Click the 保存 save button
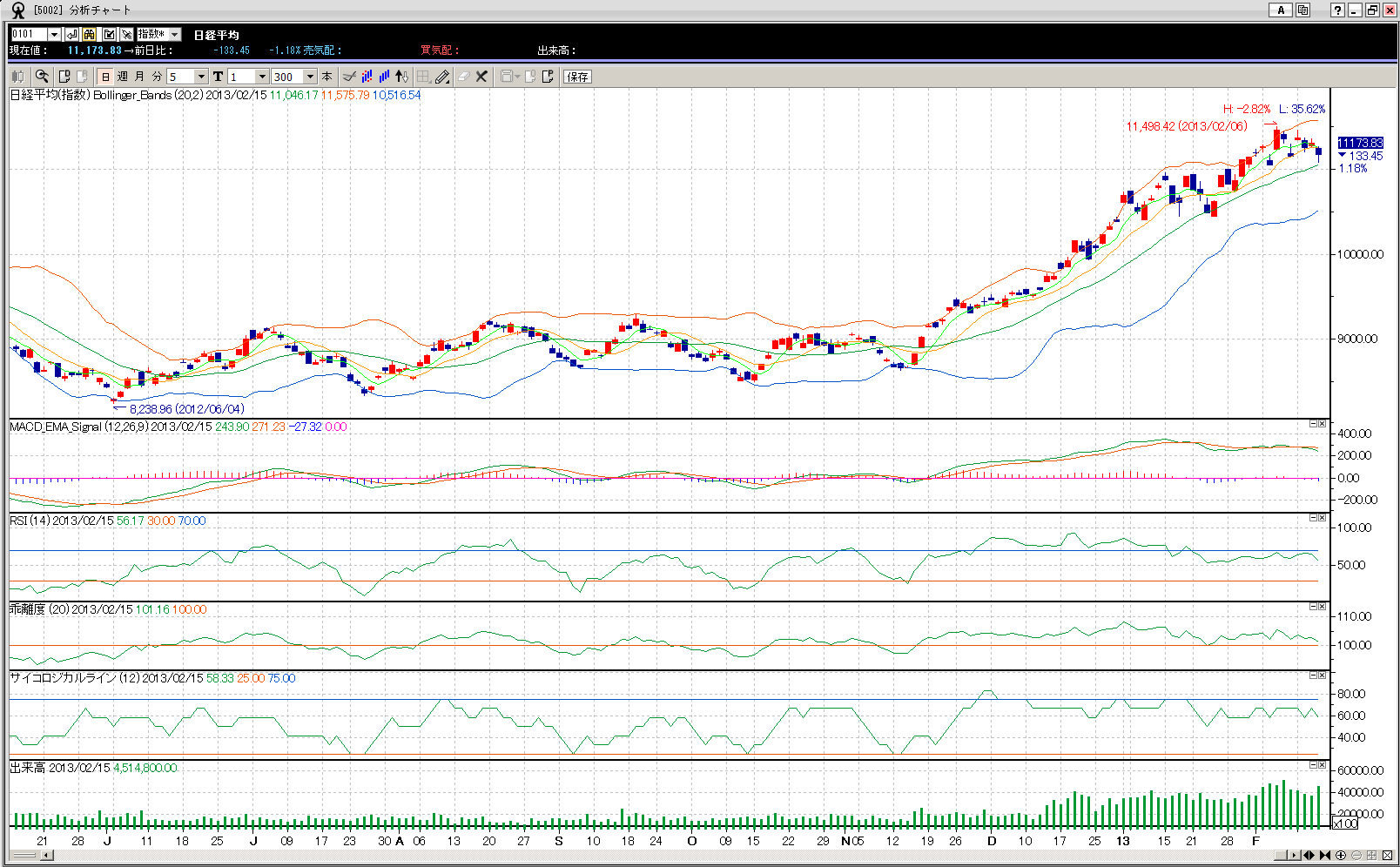The height and width of the screenshot is (867, 1400). pos(577,77)
